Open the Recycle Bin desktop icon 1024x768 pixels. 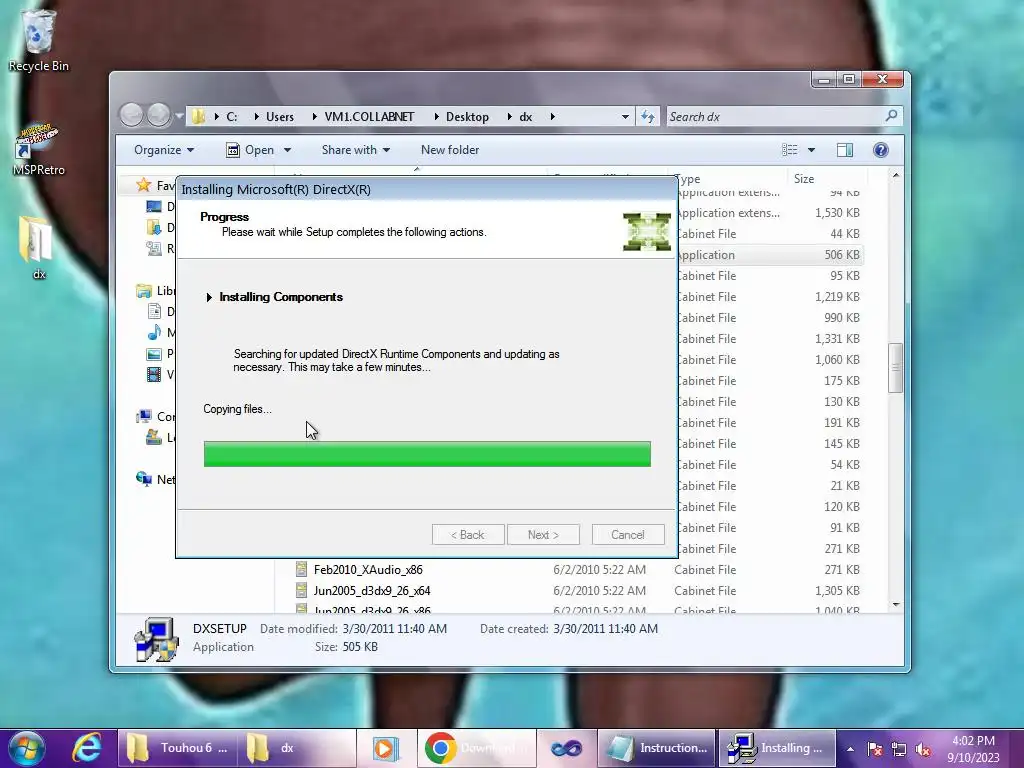pyautogui.click(x=38, y=40)
